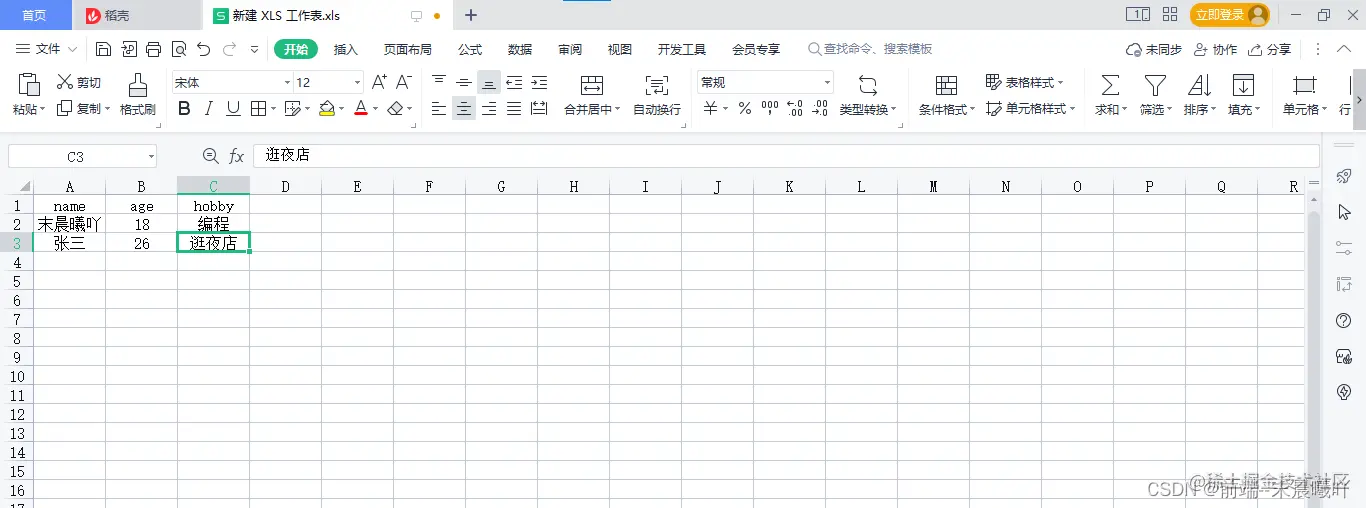Screen dimensions: 1366x508
Task: Switch to the 页面布局 (Page Layout) tab
Action: click(x=408, y=49)
